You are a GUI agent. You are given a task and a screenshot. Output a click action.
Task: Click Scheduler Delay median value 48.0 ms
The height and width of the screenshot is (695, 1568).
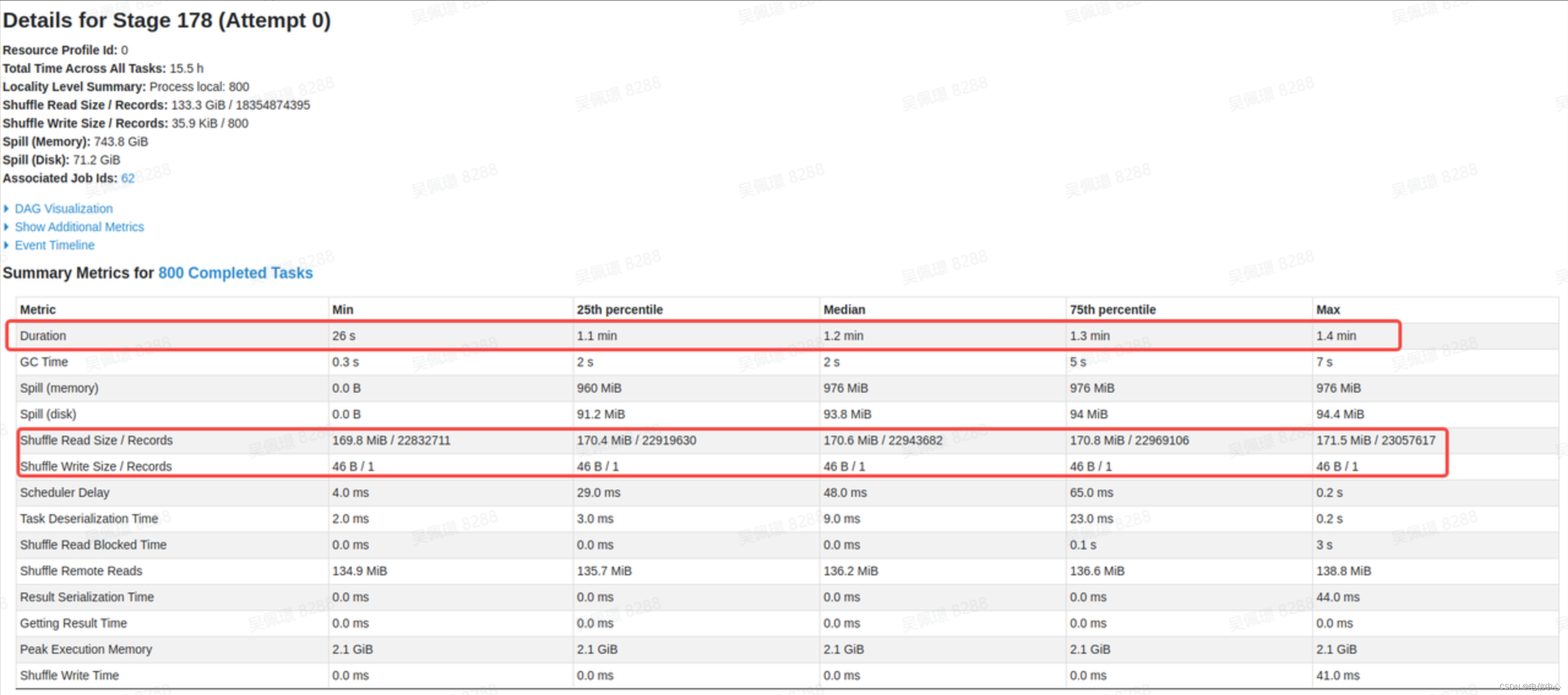845,493
